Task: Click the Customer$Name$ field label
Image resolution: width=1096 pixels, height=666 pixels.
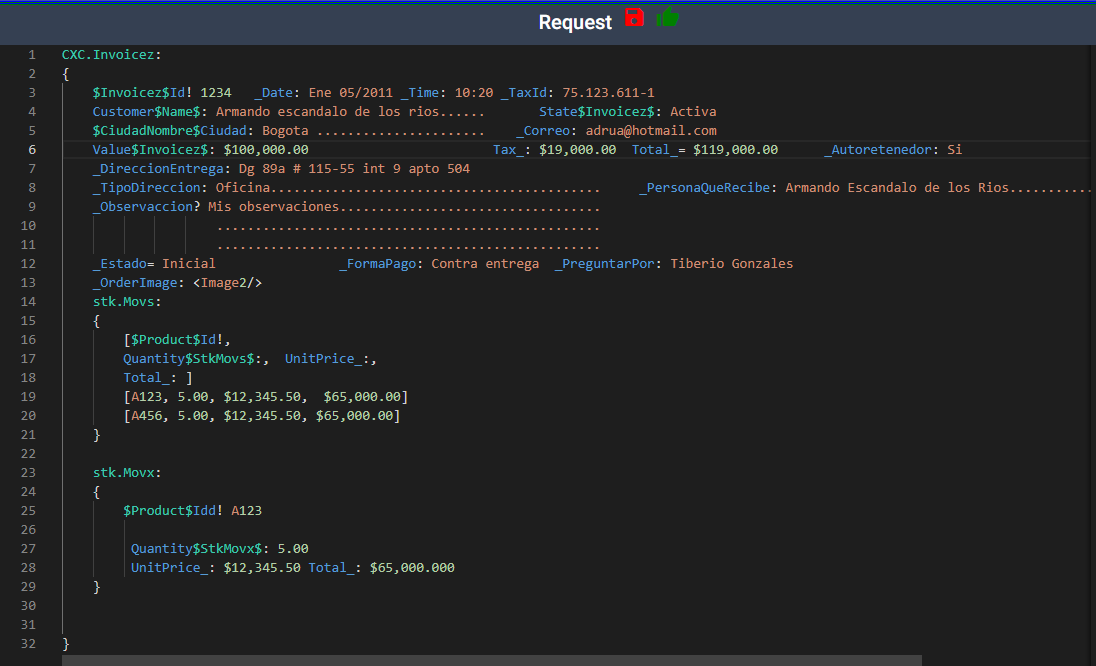Action: [146, 112]
